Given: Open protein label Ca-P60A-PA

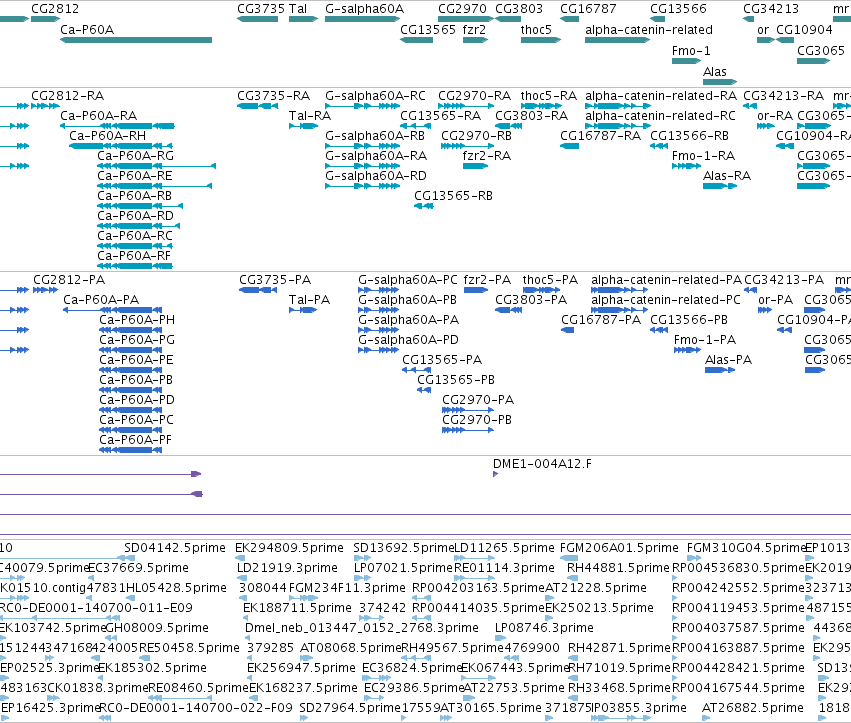Looking at the screenshot, I should (x=101, y=300).
